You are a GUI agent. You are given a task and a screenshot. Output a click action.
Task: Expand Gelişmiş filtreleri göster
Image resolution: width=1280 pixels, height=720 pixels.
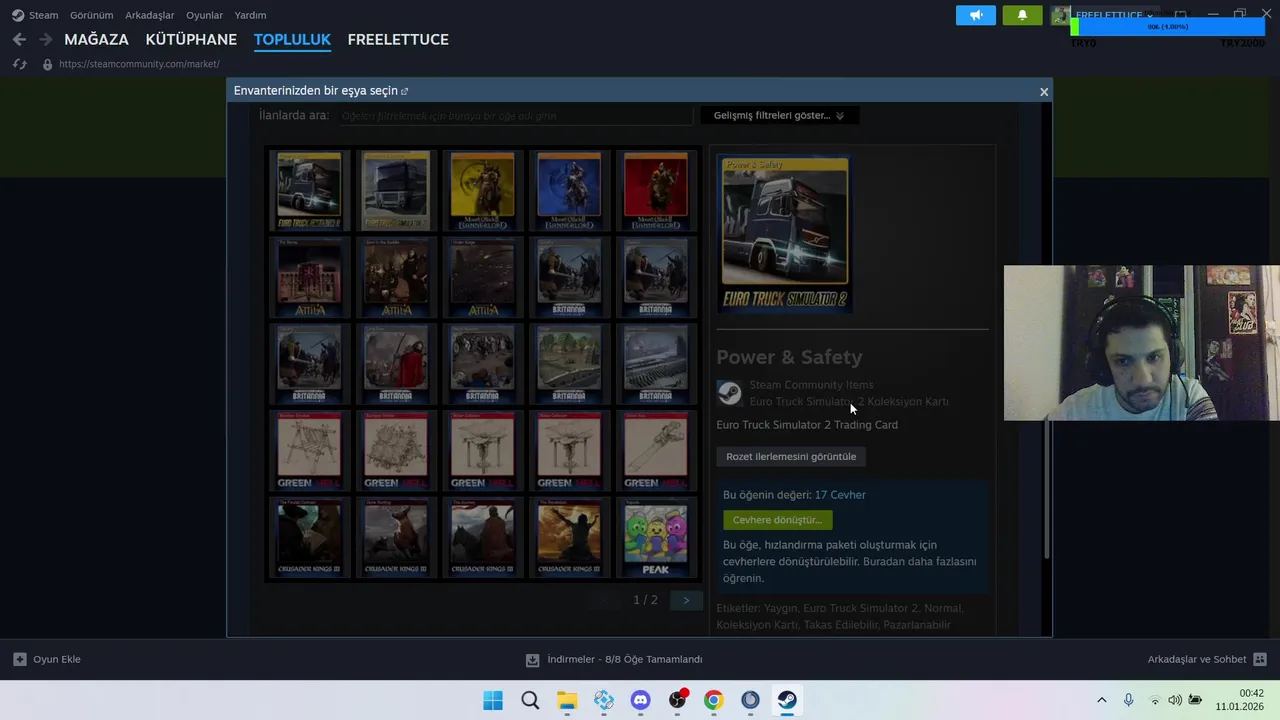(x=779, y=116)
